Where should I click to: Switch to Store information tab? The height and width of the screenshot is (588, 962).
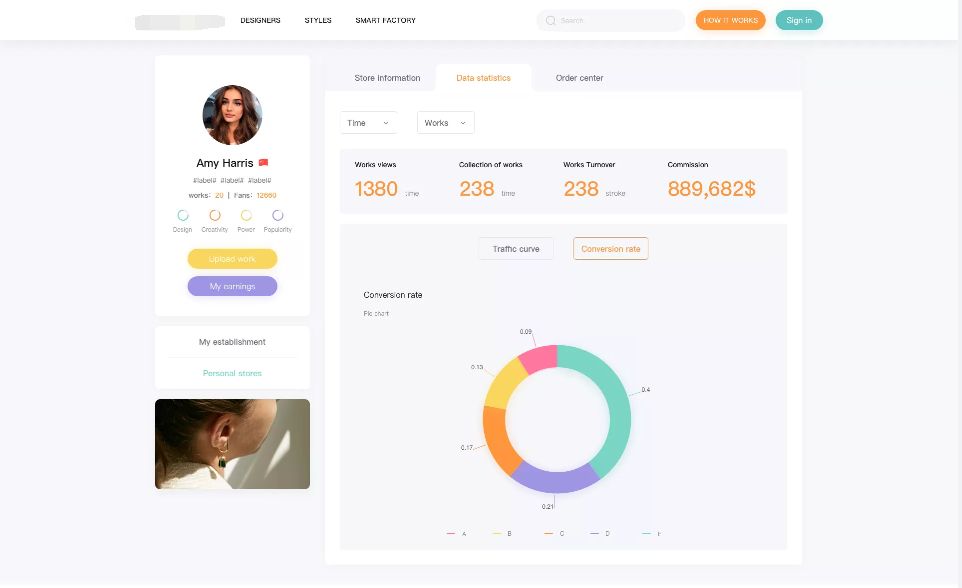pyautogui.click(x=387, y=78)
